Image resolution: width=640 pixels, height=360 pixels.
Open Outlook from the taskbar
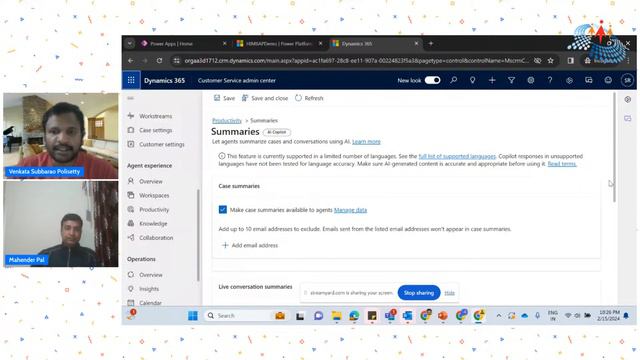tap(407, 316)
